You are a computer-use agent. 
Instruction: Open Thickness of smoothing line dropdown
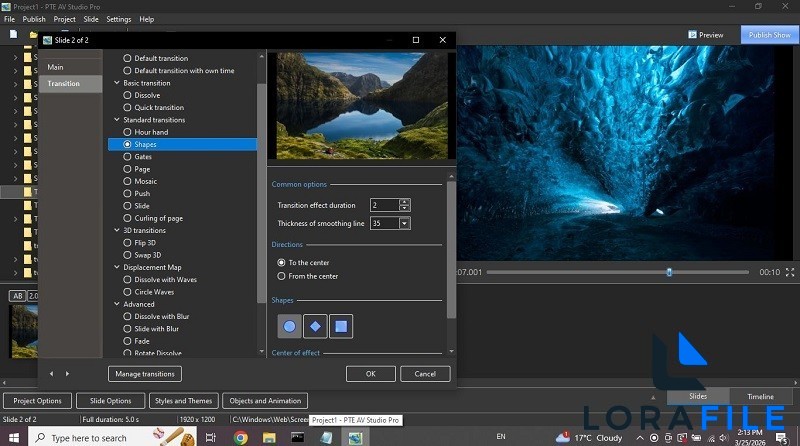405,223
